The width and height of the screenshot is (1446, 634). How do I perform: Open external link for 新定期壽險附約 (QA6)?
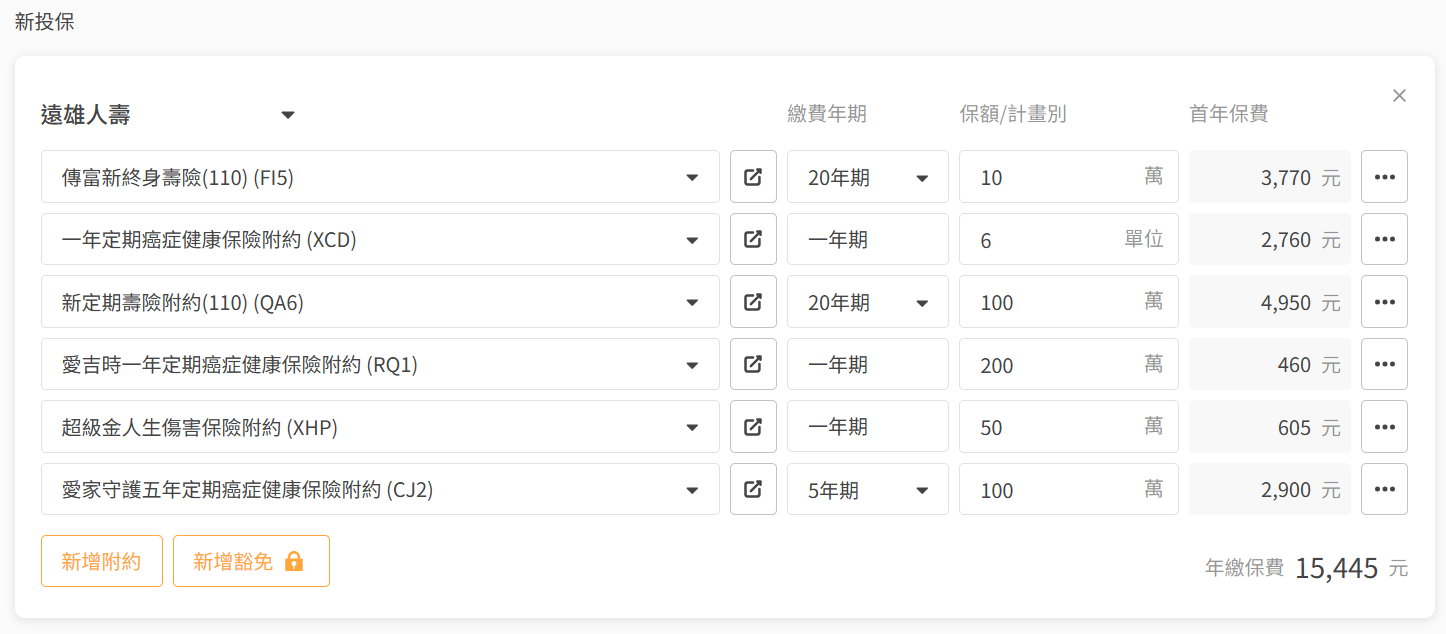coord(753,302)
